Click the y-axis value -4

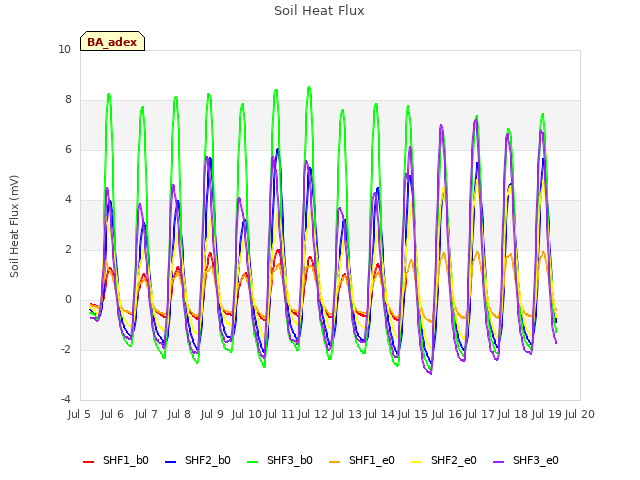coord(66,400)
